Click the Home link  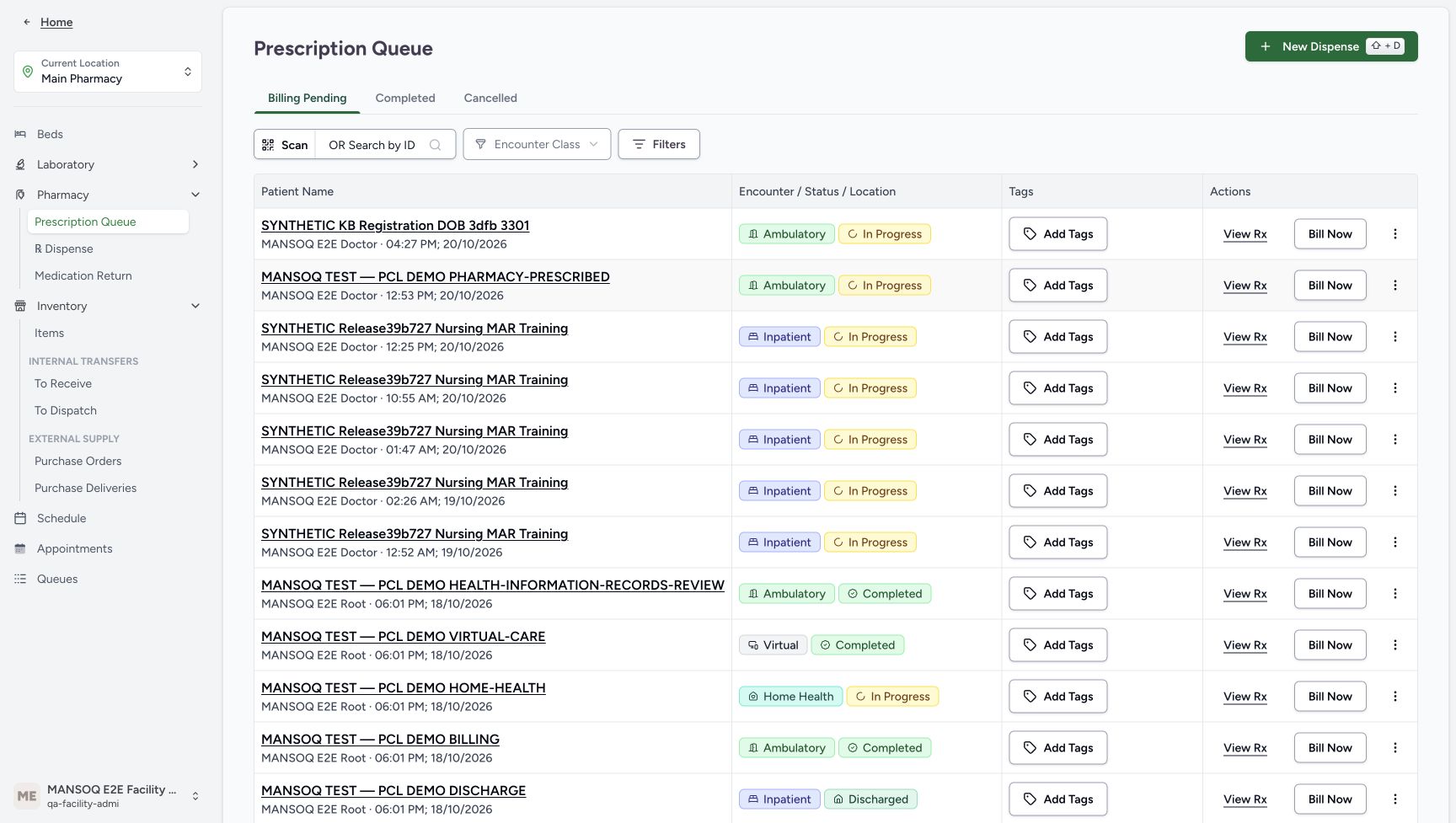click(56, 22)
